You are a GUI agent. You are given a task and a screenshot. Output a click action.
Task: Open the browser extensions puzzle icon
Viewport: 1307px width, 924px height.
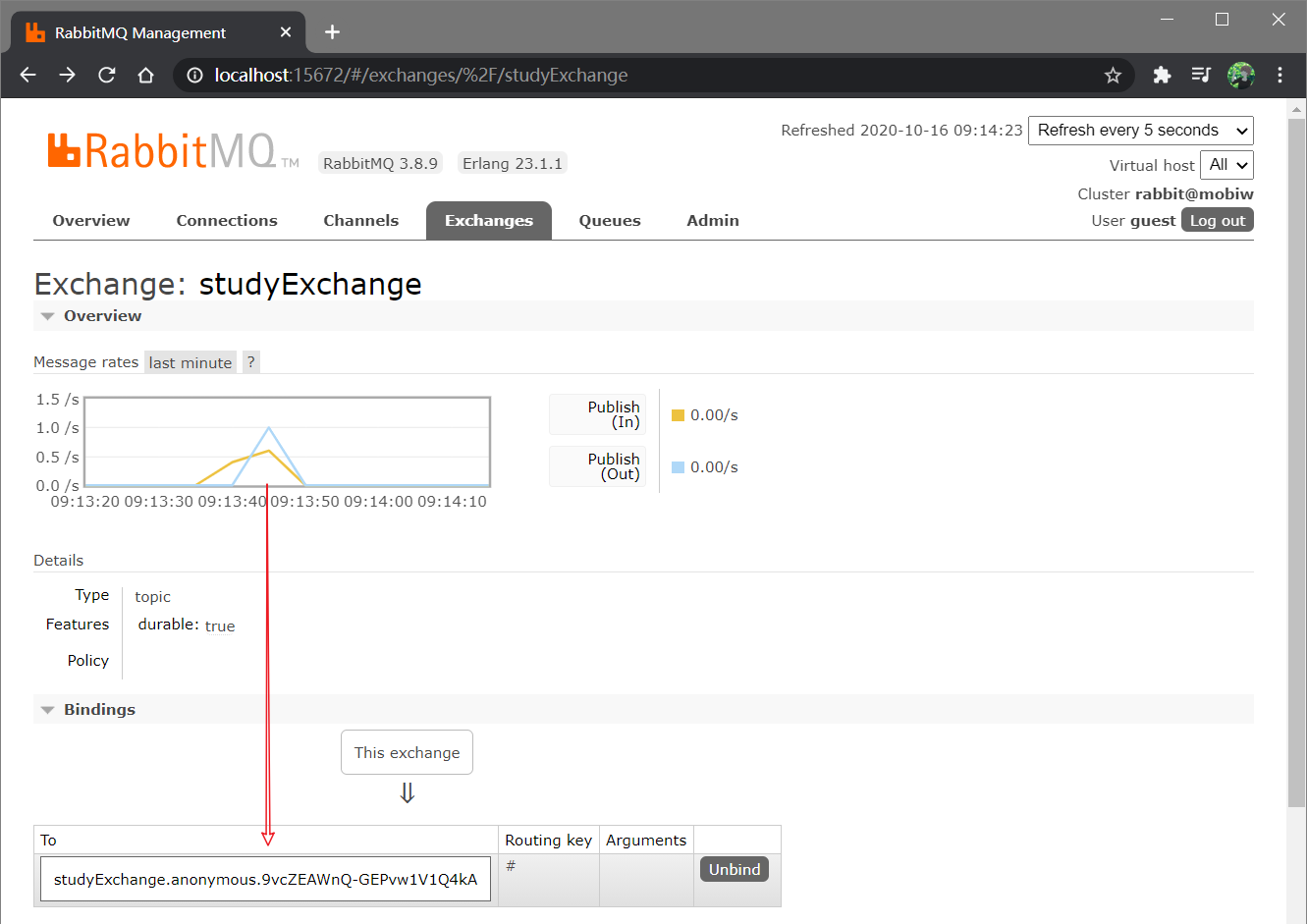[x=1162, y=75]
